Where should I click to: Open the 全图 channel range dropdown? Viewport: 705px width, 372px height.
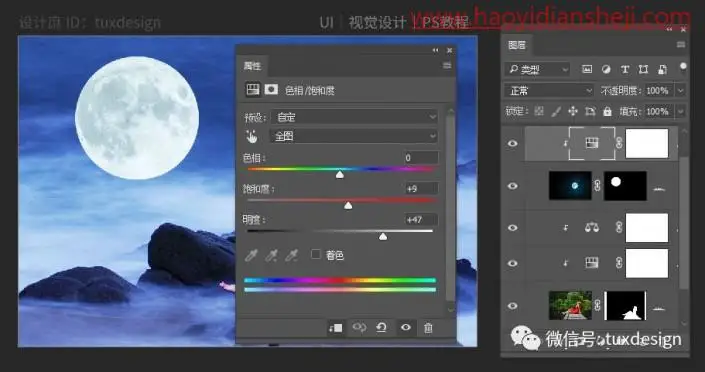tap(353, 136)
